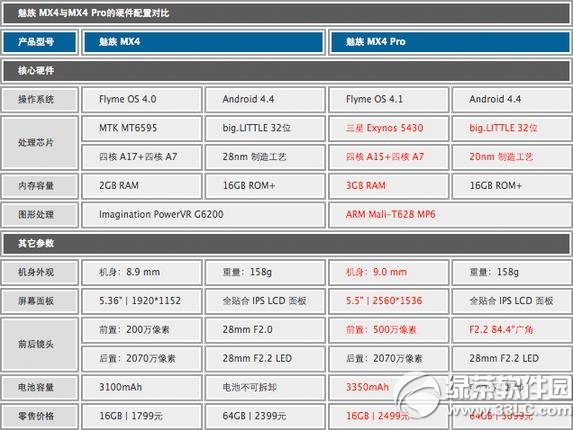Screen dimensions: 573x430
Task: Select the 前置: 200万像素 cell
Action: pyautogui.click(x=142, y=330)
